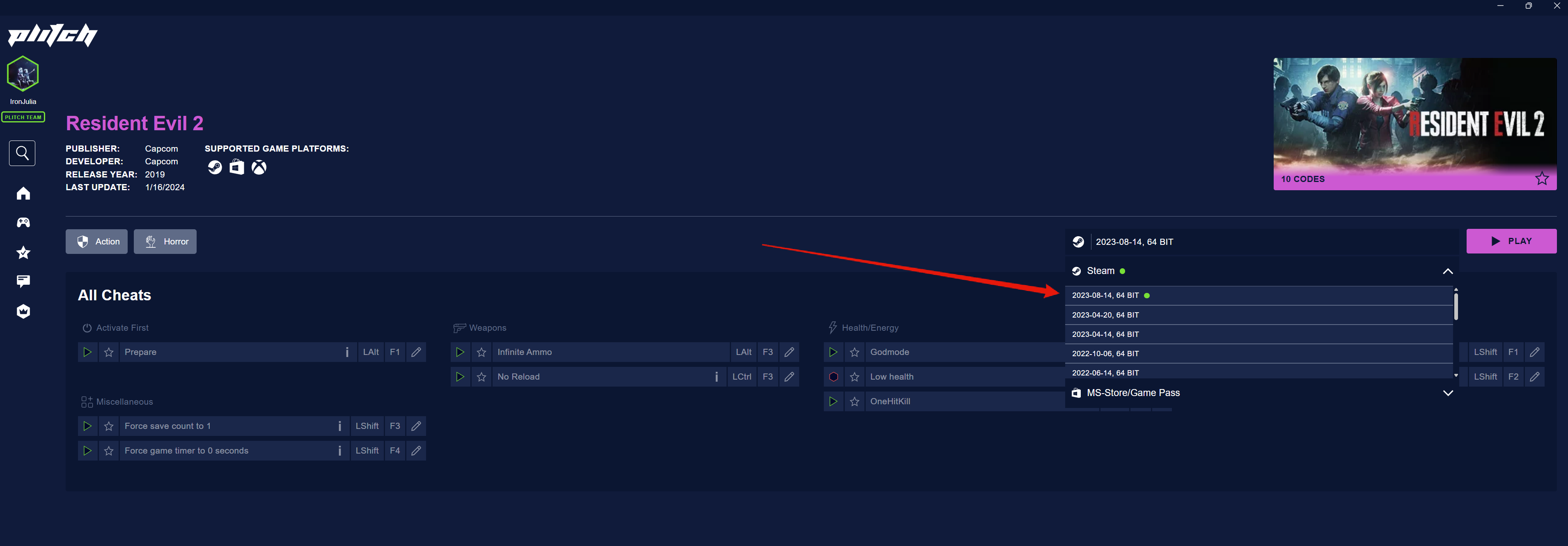1568x546 pixels.
Task: Go to the home page icon
Action: [23, 193]
